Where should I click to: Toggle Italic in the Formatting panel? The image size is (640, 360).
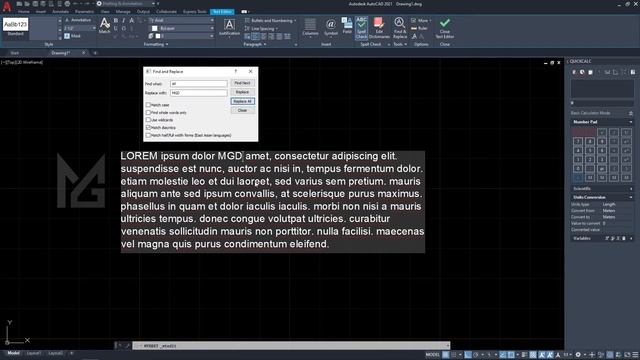[124, 20]
